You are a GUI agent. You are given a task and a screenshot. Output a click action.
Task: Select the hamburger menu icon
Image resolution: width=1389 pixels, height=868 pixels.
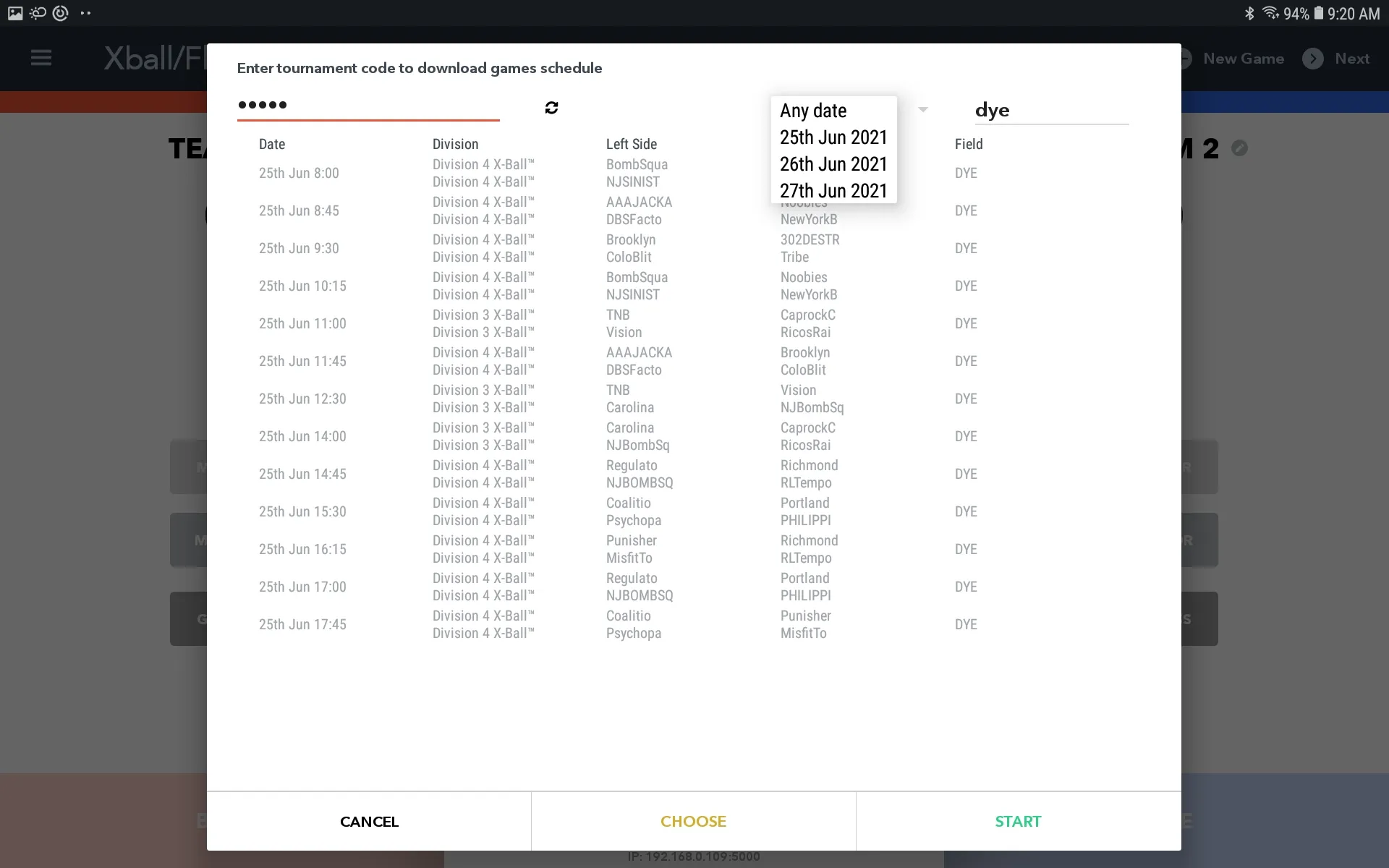coord(40,57)
